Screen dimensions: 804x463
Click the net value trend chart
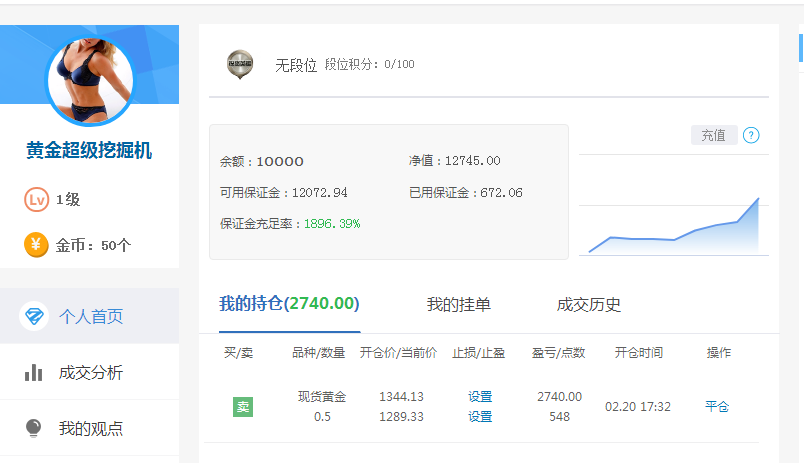click(x=674, y=226)
